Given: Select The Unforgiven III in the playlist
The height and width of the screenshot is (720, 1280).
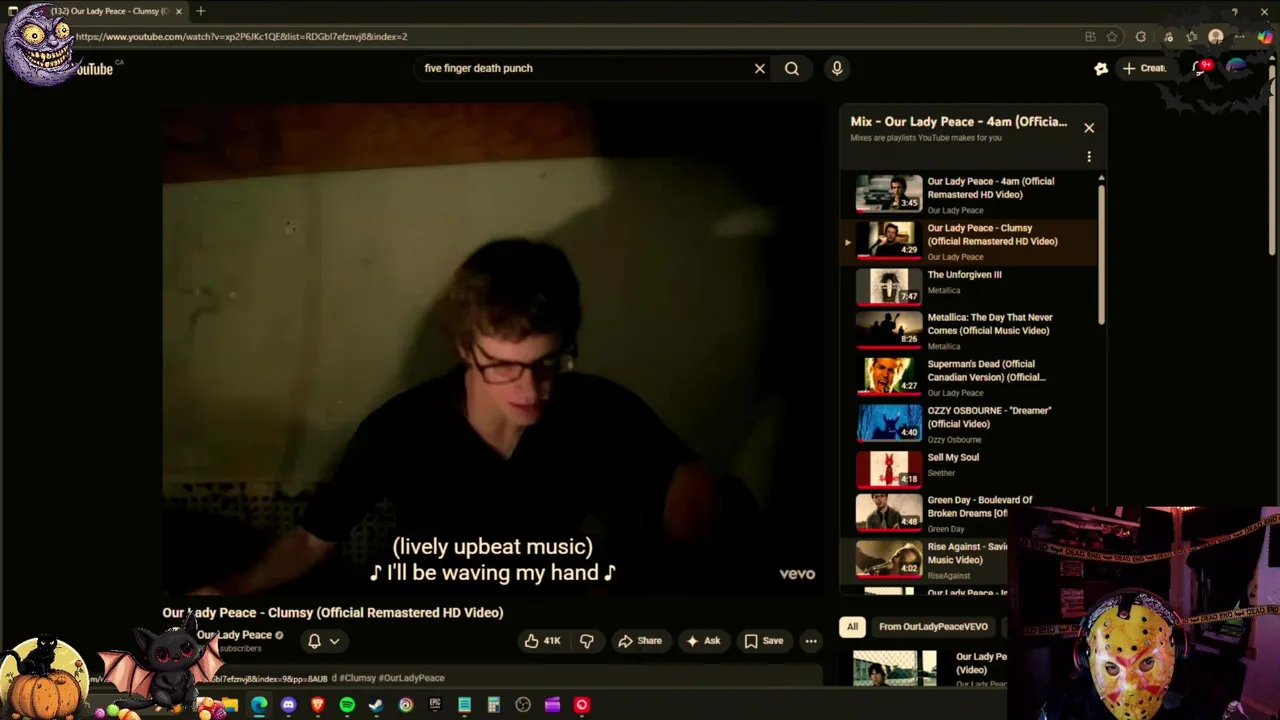Looking at the screenshot, I should point(970,287).
